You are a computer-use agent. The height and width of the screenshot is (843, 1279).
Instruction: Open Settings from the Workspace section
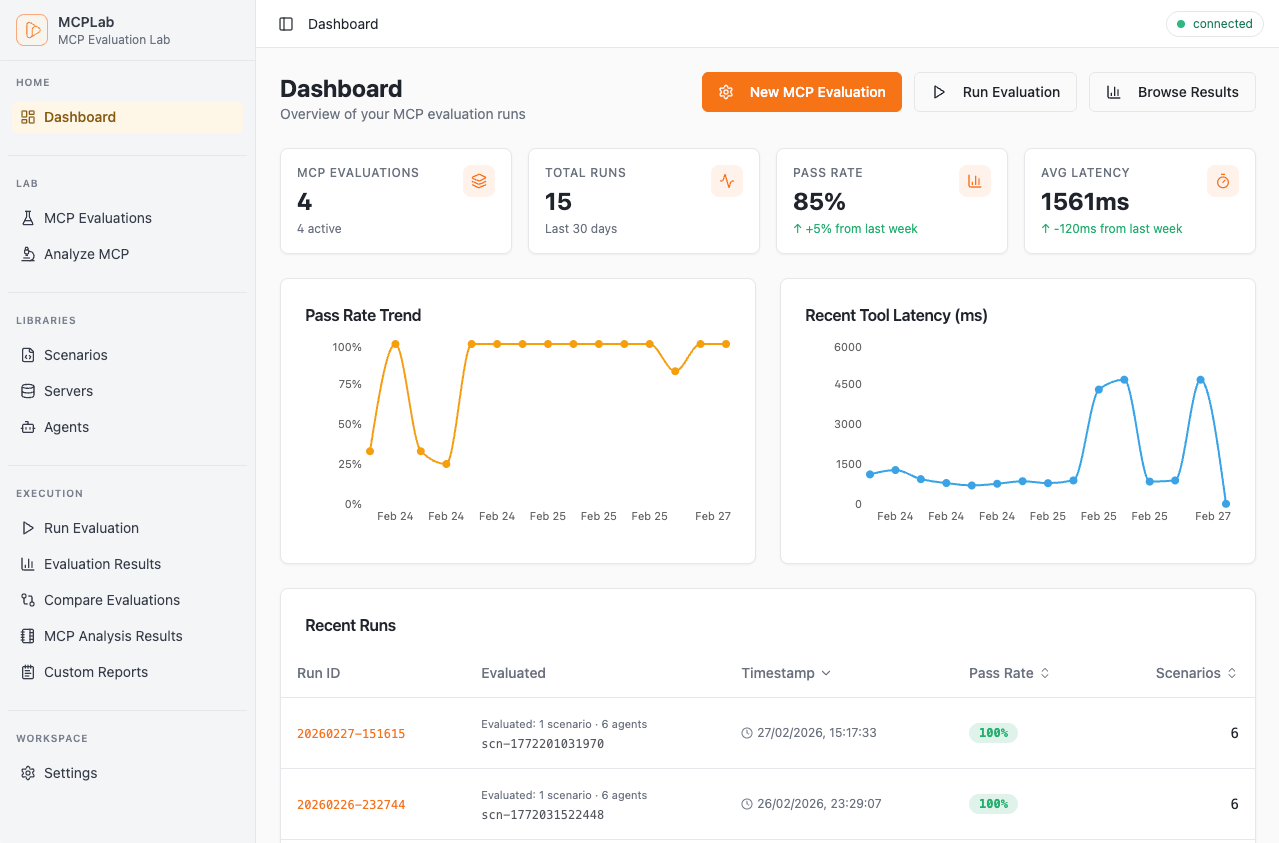point(69,772)
